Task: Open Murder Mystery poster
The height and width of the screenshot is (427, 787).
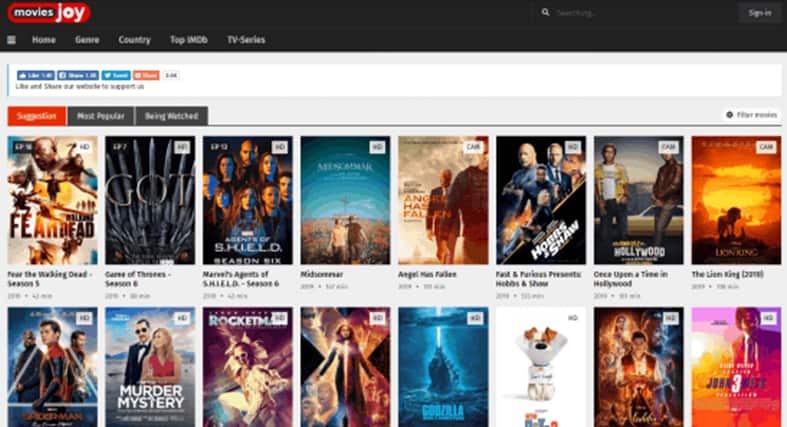Action: click(x=150, y=367)
